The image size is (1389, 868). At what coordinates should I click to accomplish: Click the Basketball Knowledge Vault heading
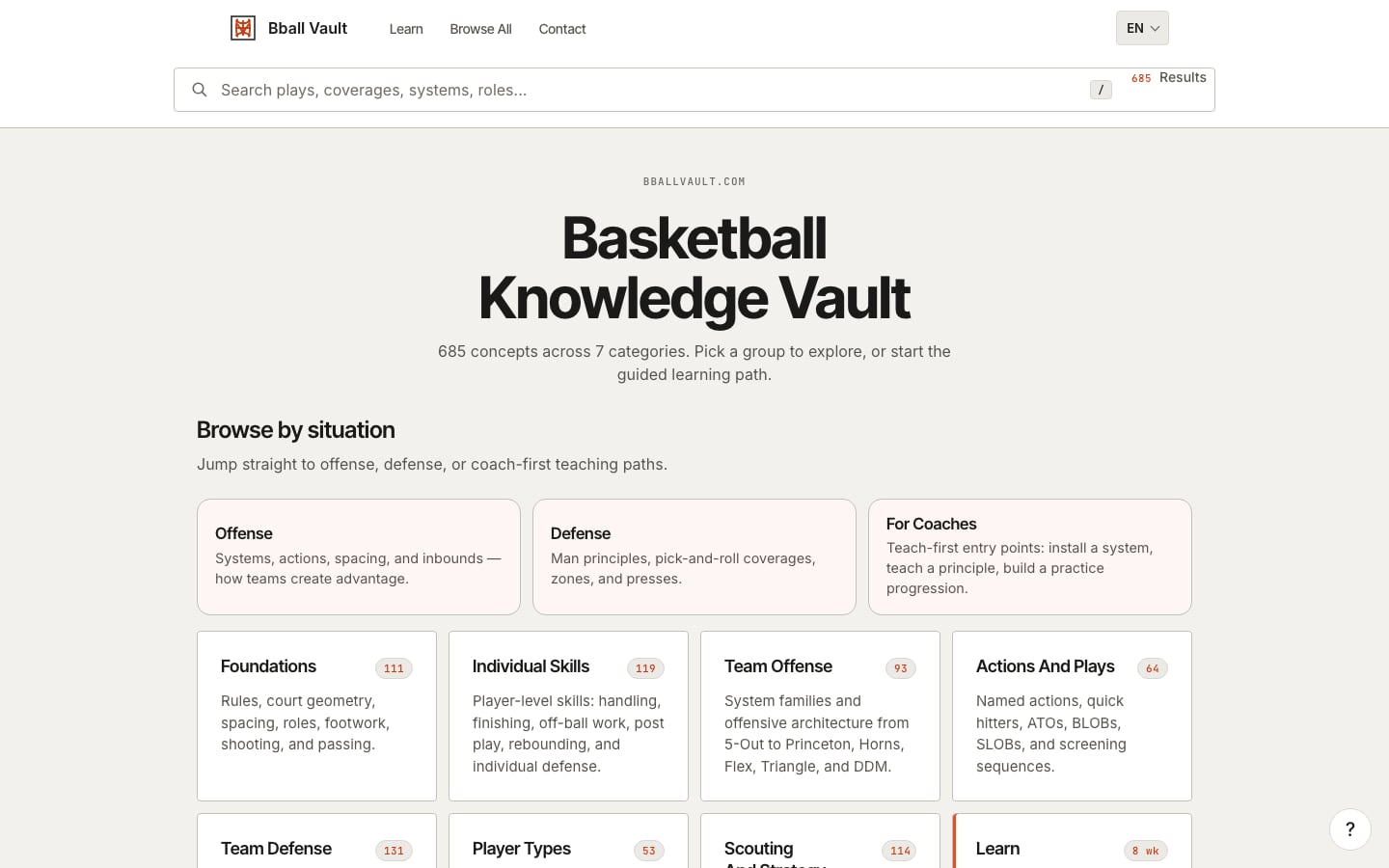(694, 267)
